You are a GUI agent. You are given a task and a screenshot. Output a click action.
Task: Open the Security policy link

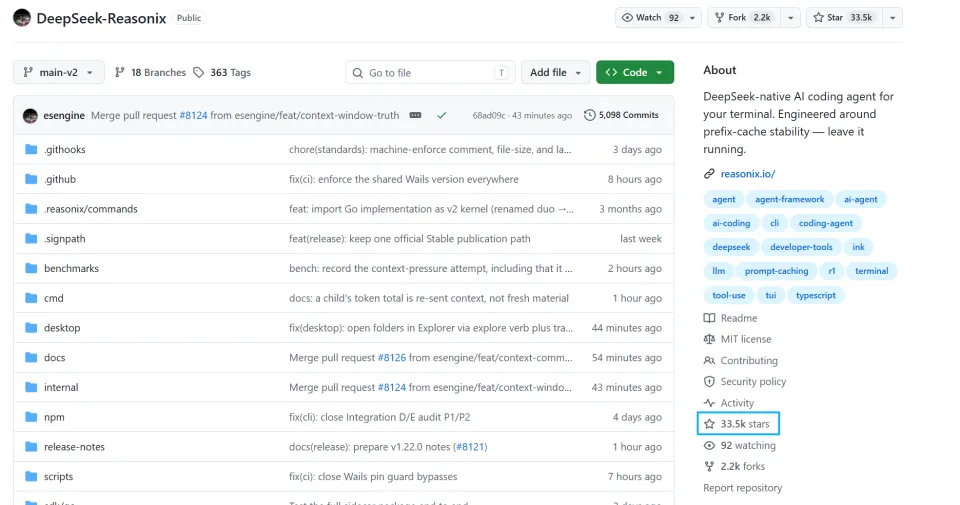pos(753,381)
